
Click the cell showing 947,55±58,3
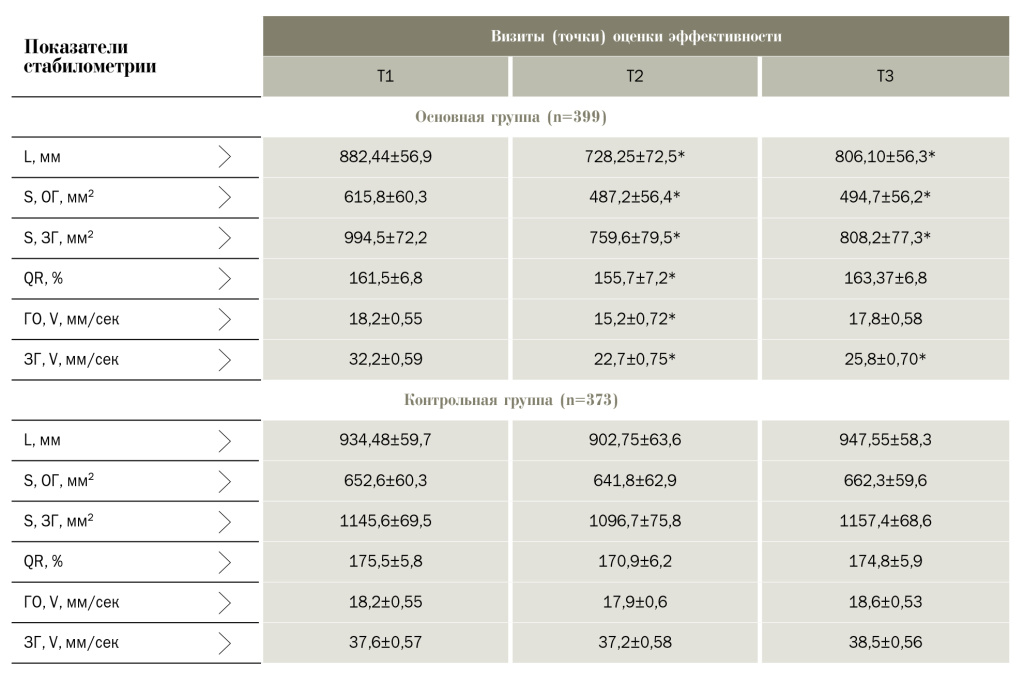click(x=885, y=440)
